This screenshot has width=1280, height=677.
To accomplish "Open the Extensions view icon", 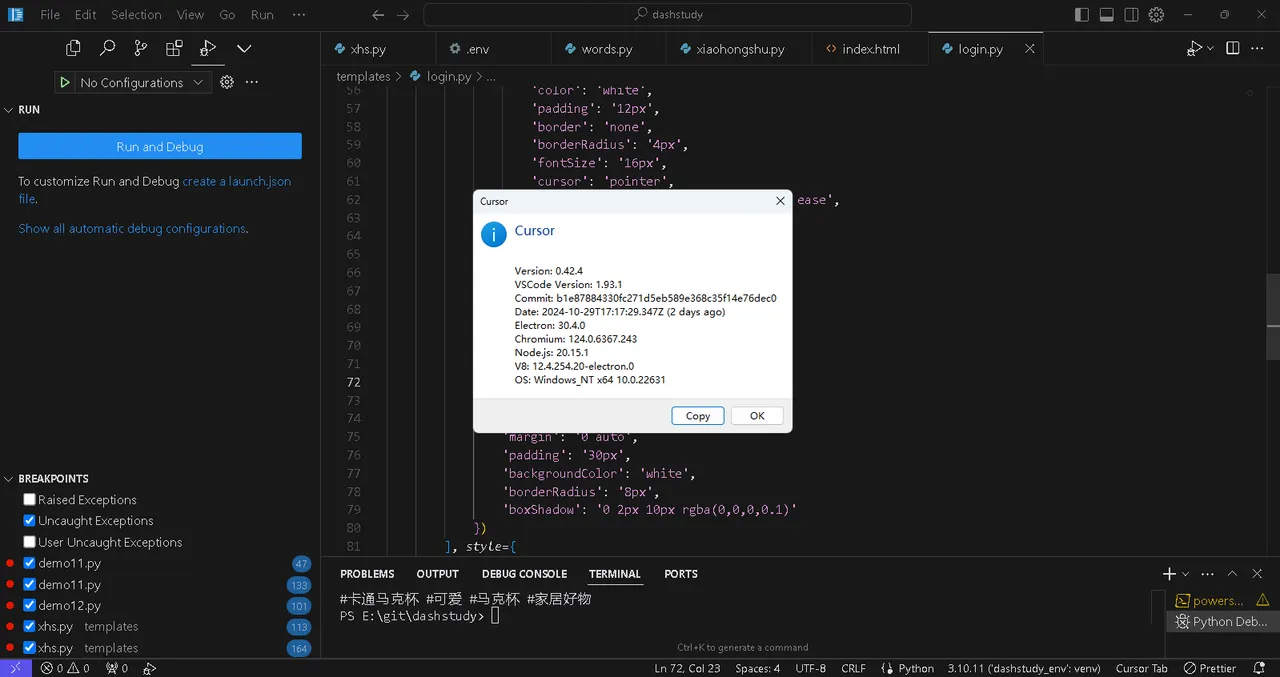I will coord(174,48).
